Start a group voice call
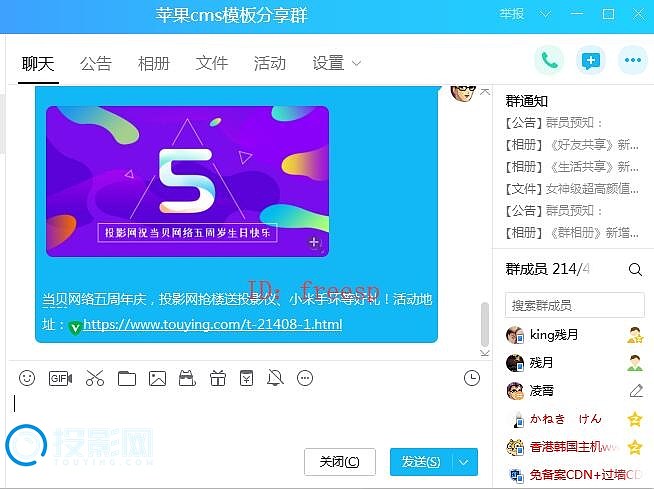This screenshot has width=654, height=489. pos(549,60)
